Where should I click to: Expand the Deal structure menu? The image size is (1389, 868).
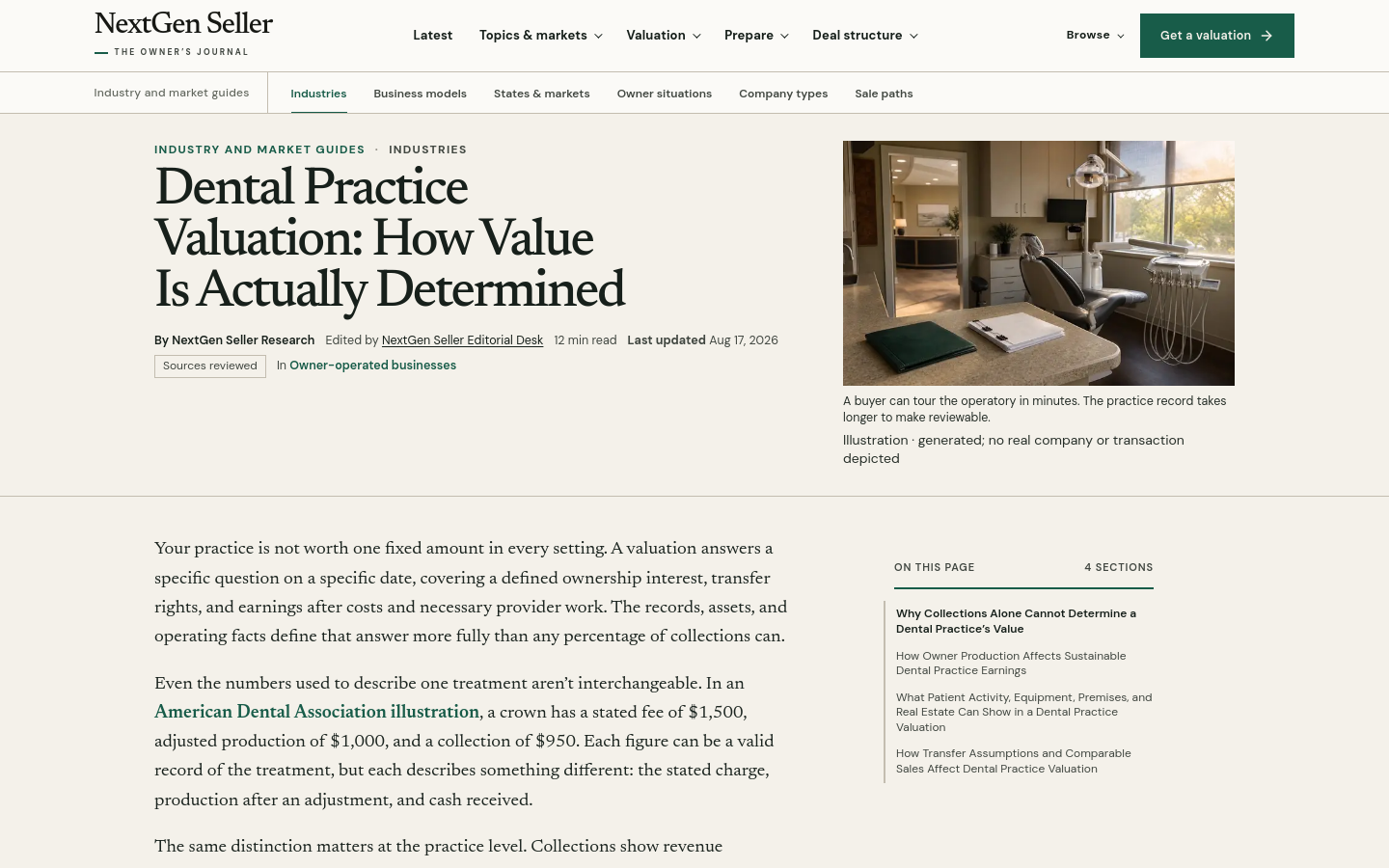865,36
